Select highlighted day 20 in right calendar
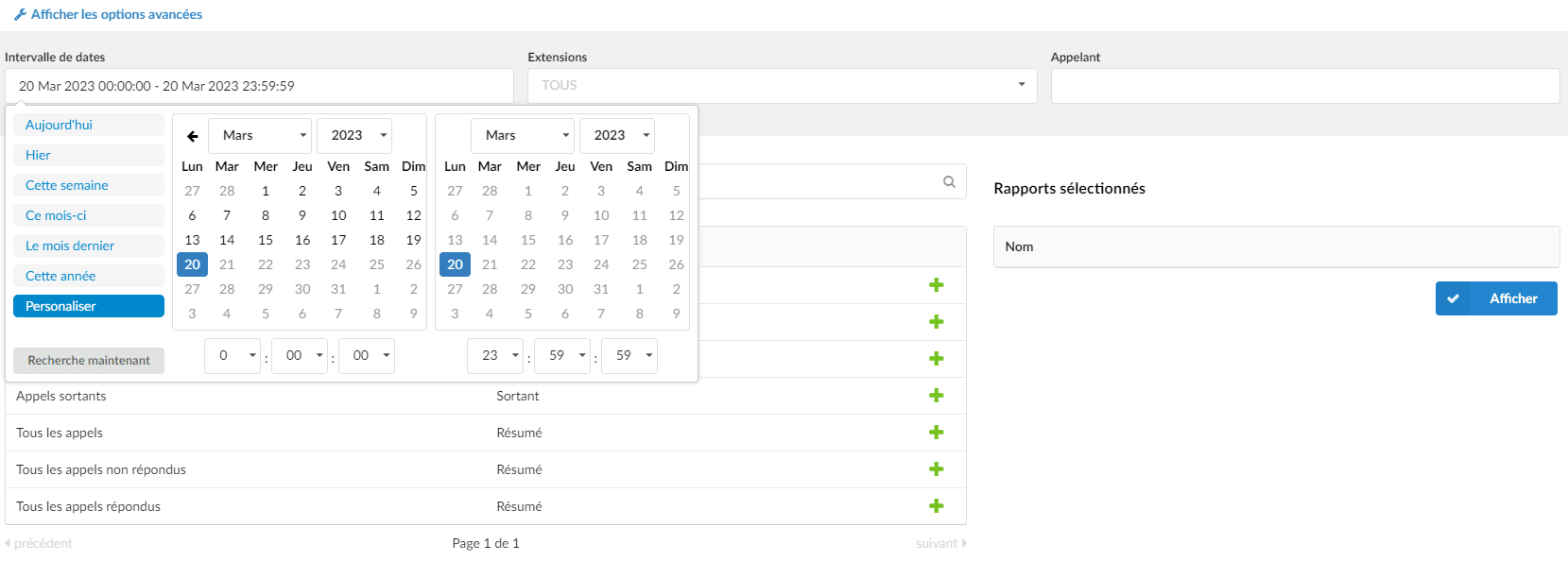The image size is (1568, 561). point(455,264)
